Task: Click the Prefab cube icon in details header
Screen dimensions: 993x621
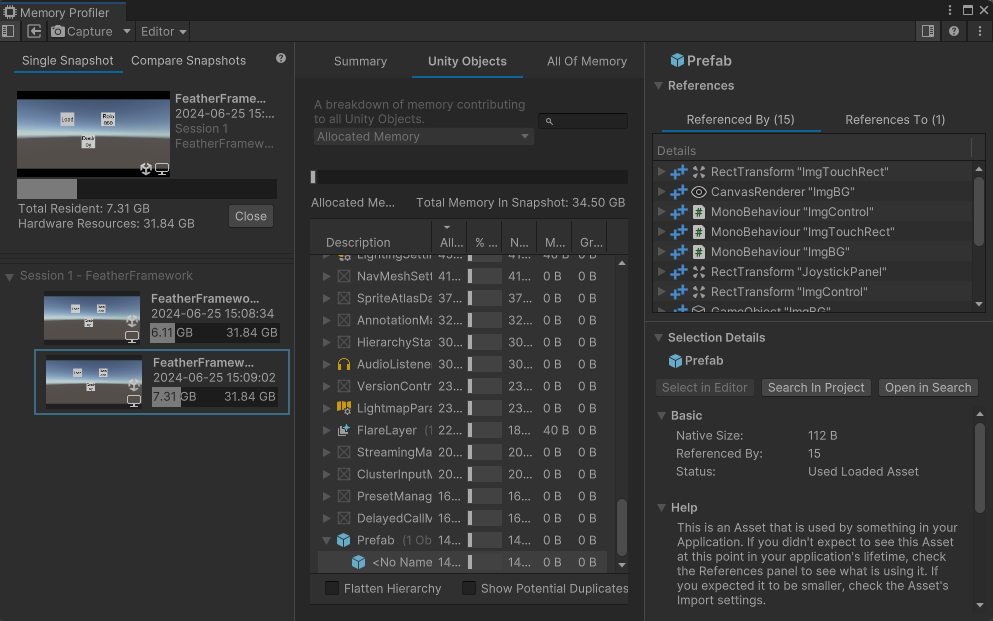Action: point(676,60)
